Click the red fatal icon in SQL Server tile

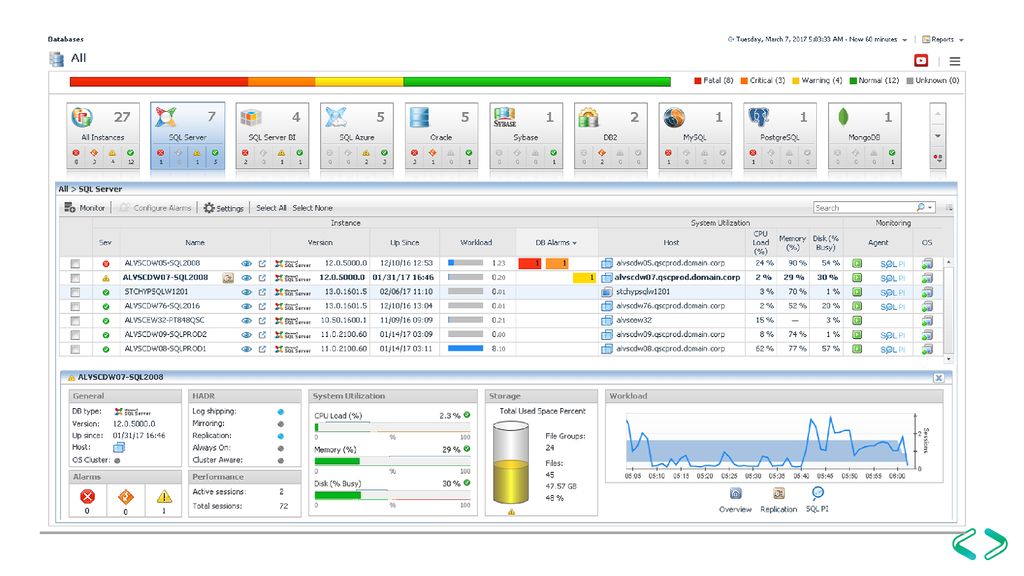point(161,153)
